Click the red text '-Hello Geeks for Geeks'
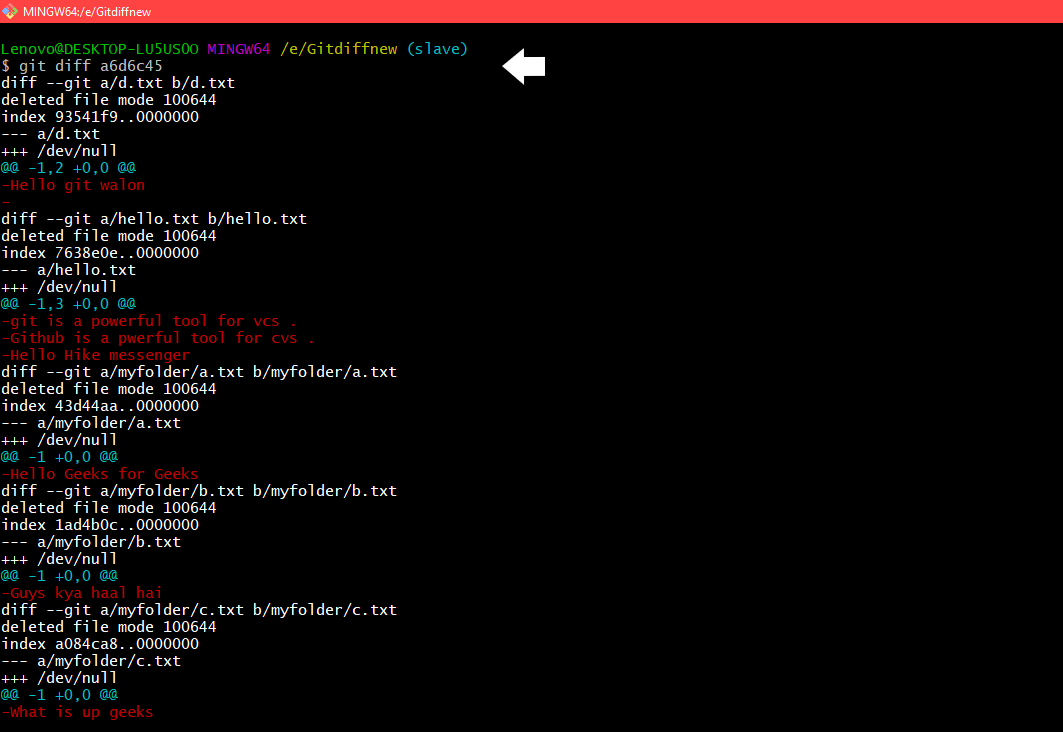The width and height of the screenshot is (1063, 732). point(100,473)
